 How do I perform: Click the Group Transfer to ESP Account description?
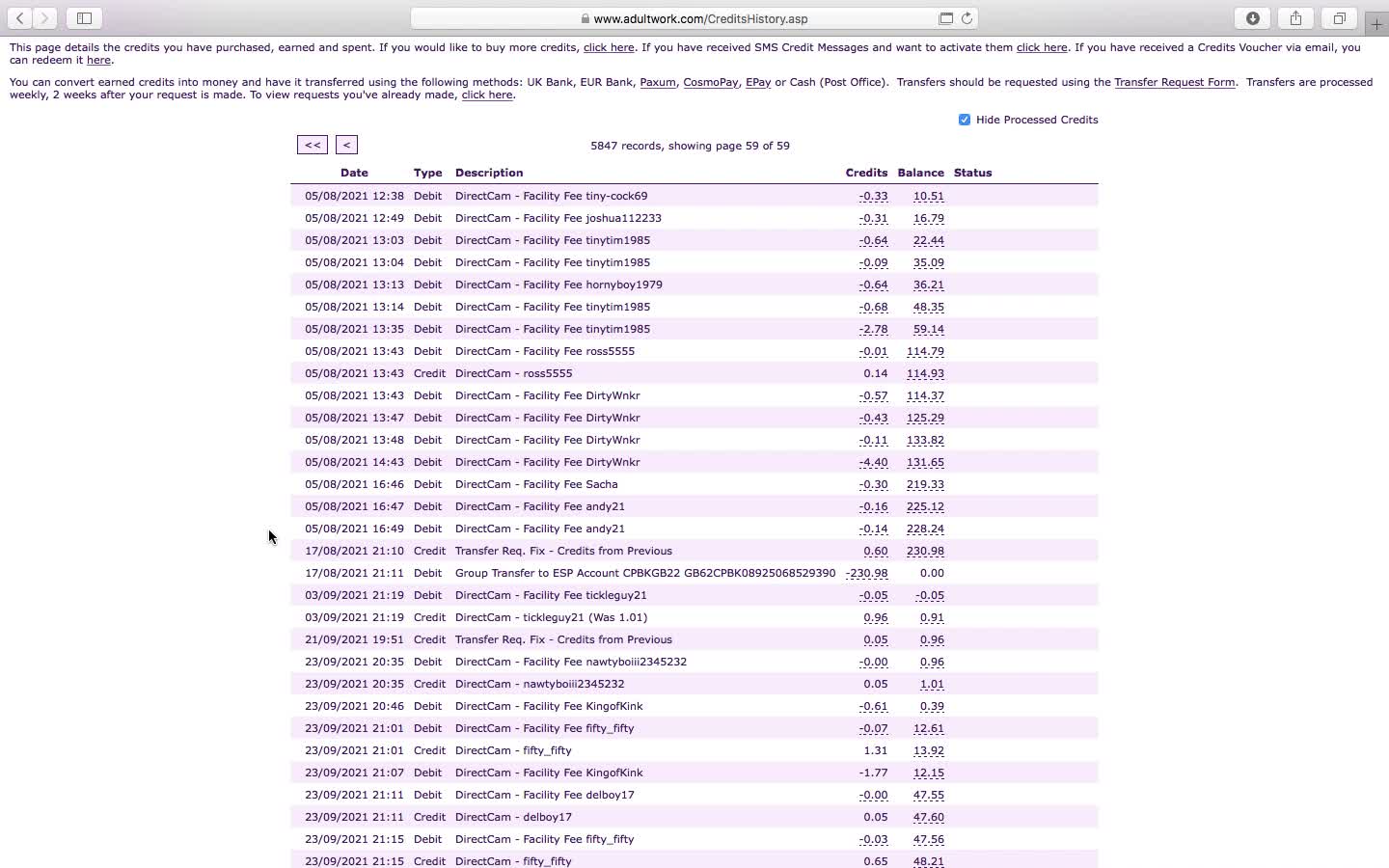(645, 573)
